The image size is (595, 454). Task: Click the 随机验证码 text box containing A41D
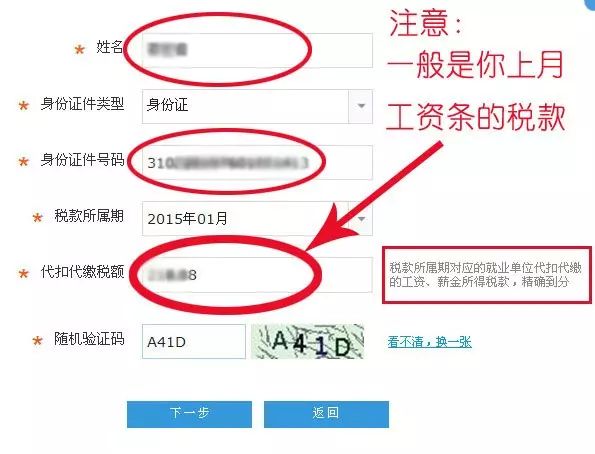pos(194,342)
